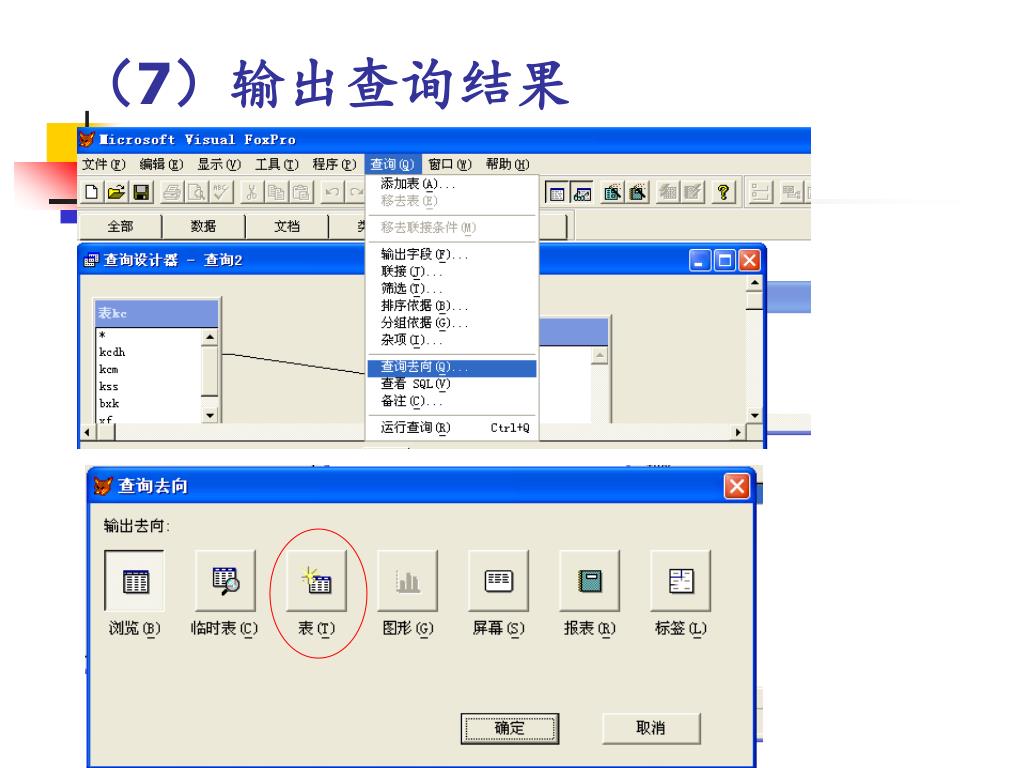Screen dimensions: 1024x768
Task: Click the ABC spell check icon
Action: click(221, 192)
